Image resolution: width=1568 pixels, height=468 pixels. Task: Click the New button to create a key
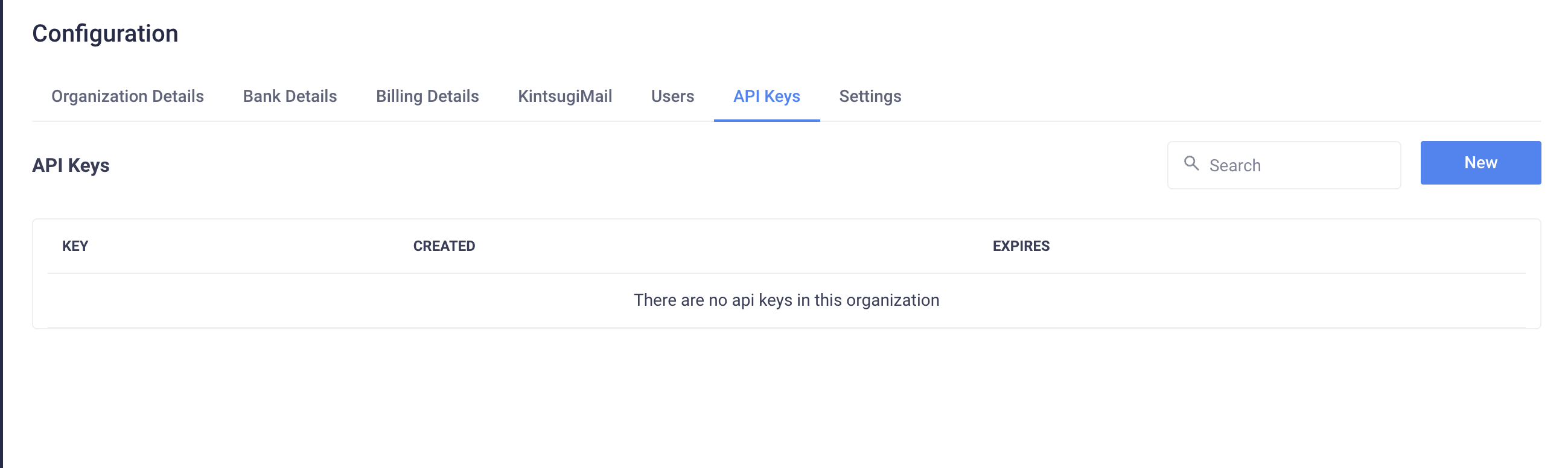pos(1480,162)
